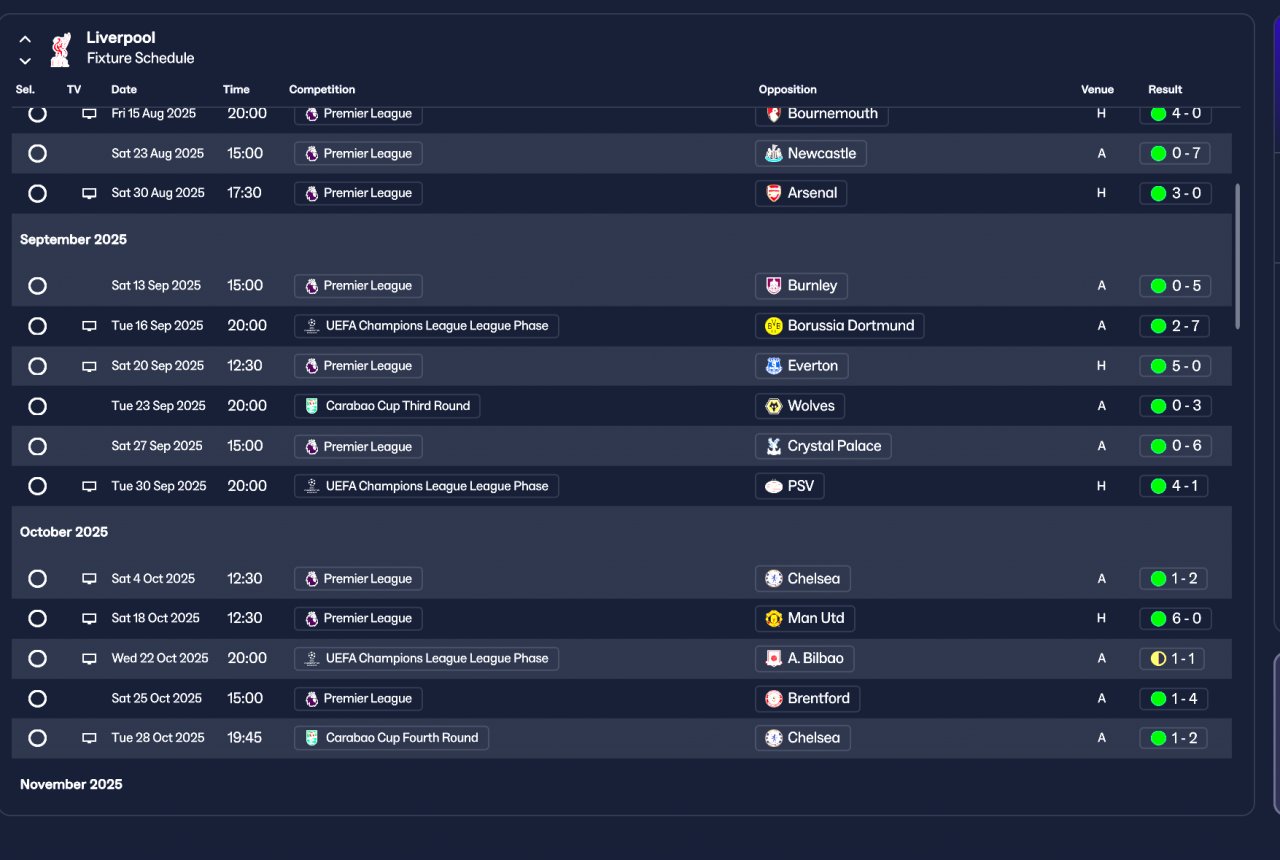Click the TV column header
This screenshot has width=1280, height=860.
[74, 90]
